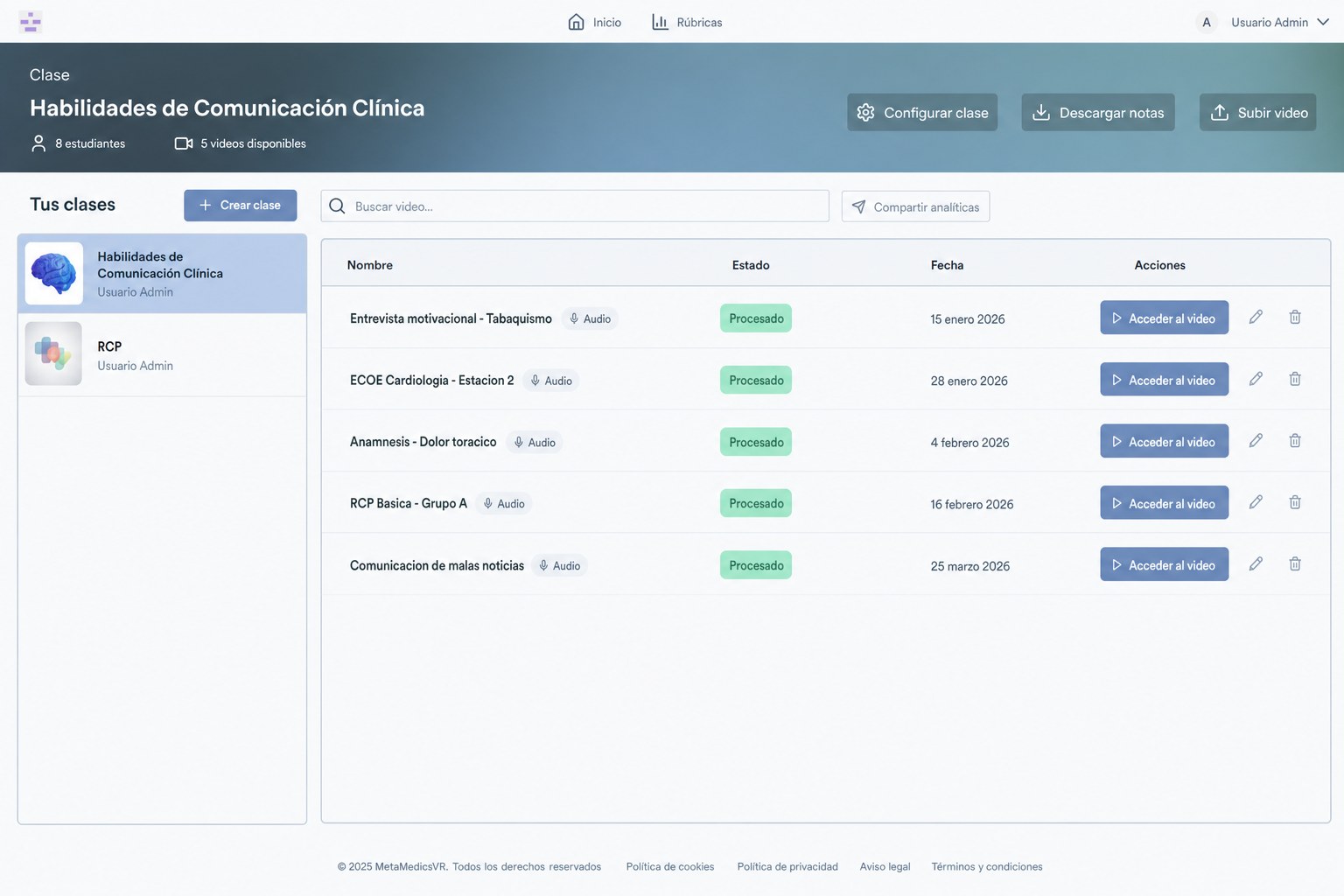
Task: Access video Anamnesis - Dolor toracico
Action: 1164,441
